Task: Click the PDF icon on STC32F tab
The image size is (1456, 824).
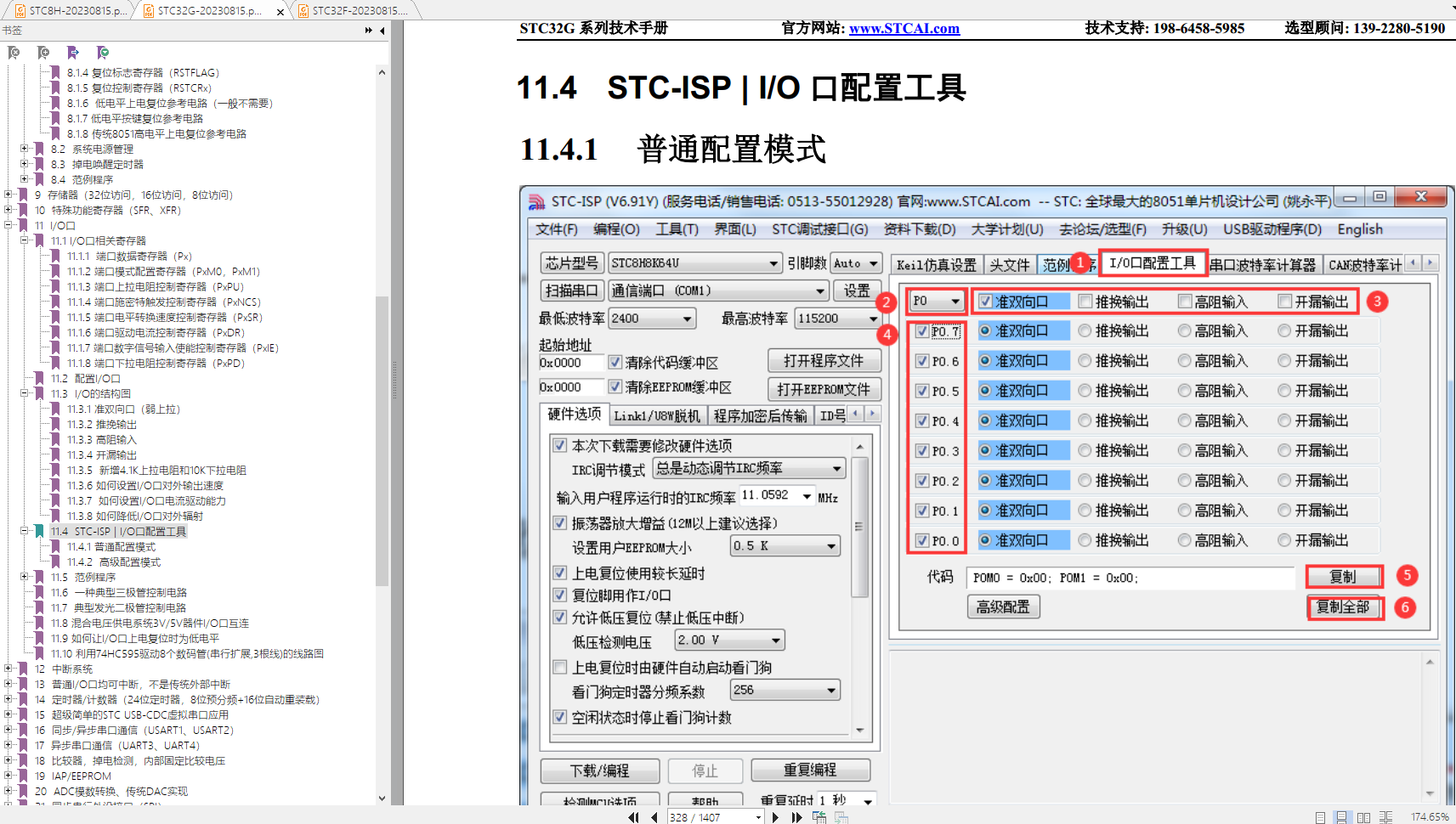Action: [x=303, y=11]
